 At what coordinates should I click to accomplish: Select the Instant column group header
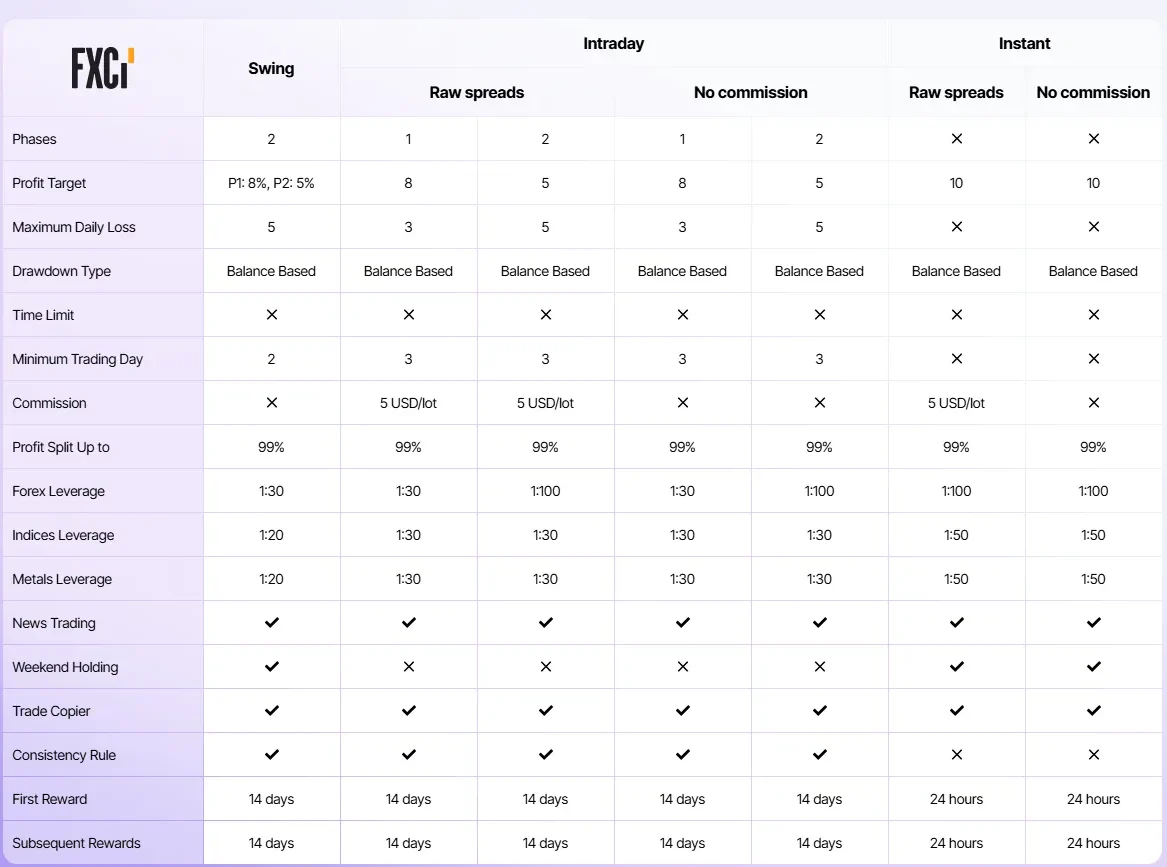point(1024,43)
